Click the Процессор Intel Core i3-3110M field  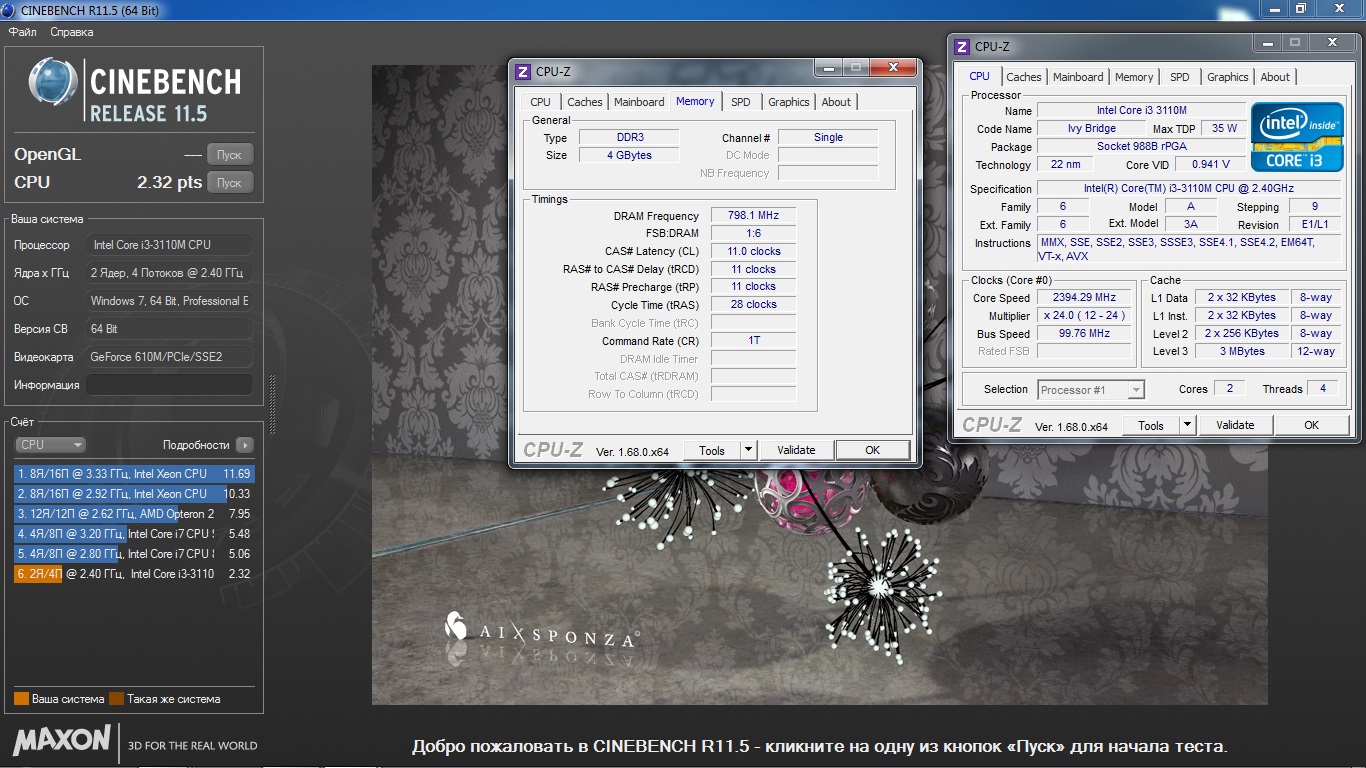[x=169, y=245]
